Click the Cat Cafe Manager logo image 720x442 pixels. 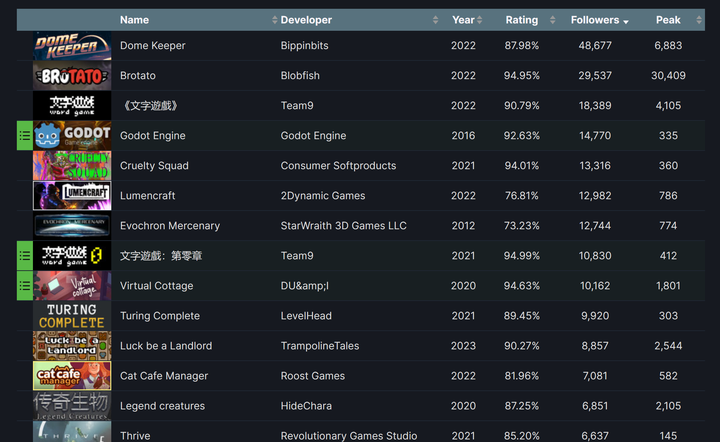click(72, 376)
